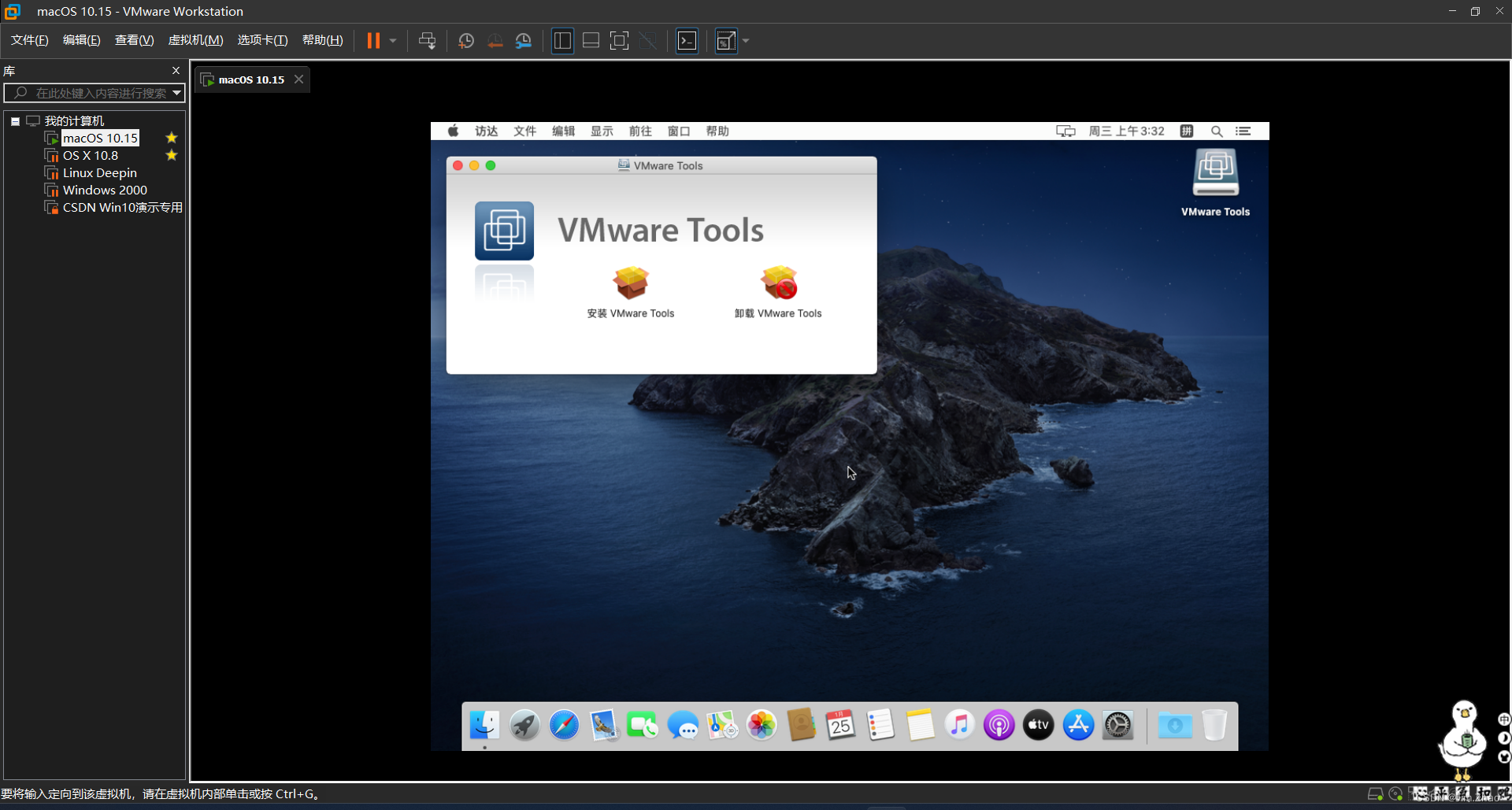This screenshot has height=810, width=1512.
Task: Open the 选项卡(T) menu
Action: click(x=263, y=40)
